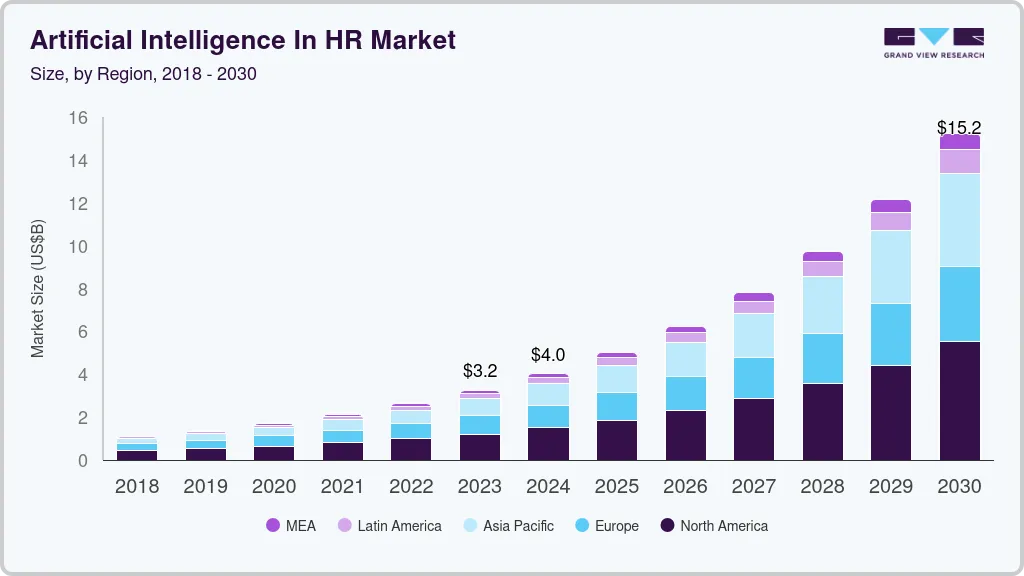Select the 2024 axis label
The width and height of the screenshot is (1024, 576).
point(548,487)
